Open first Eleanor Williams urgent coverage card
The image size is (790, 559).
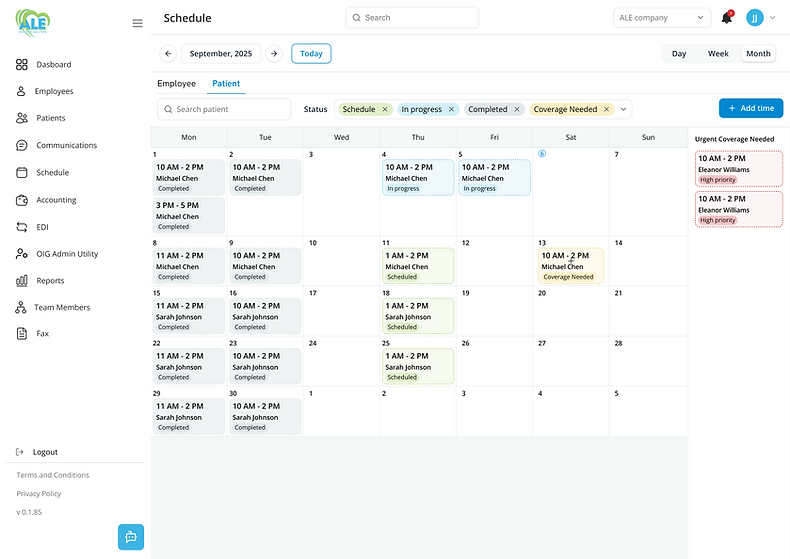[x=739, y=169]
